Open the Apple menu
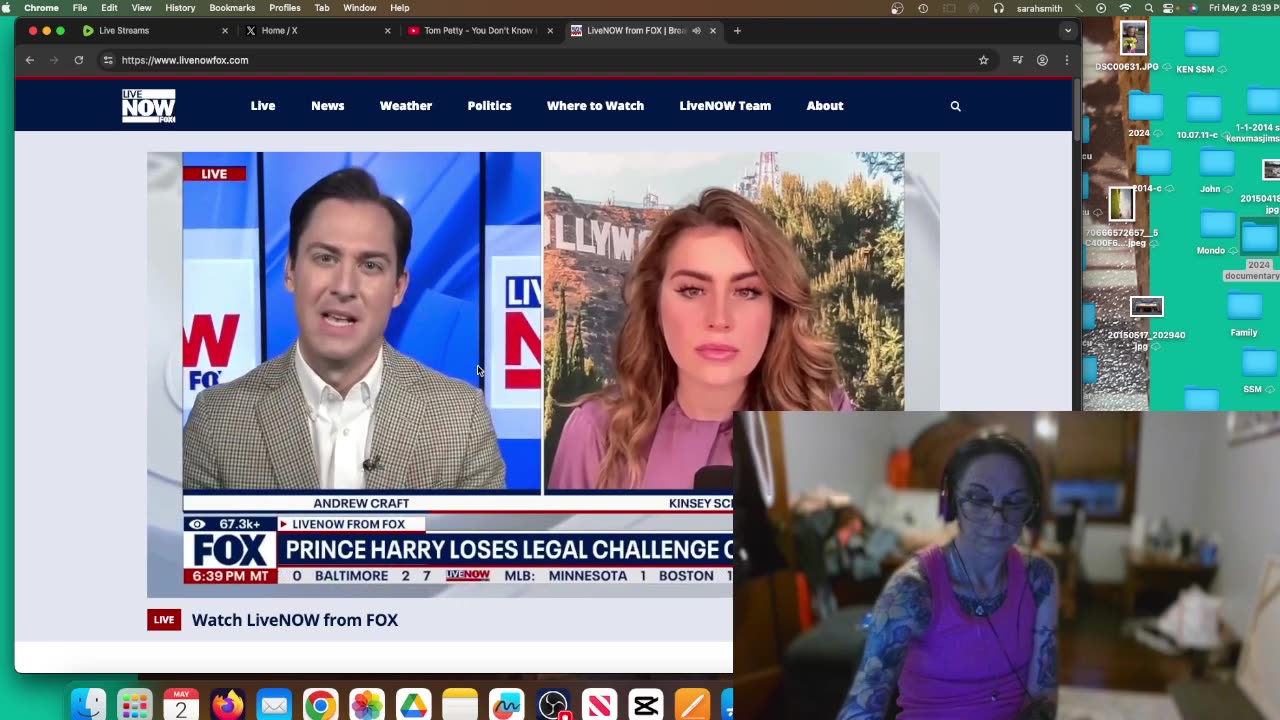The image size is (1280, 720). (x=7, y=8)
